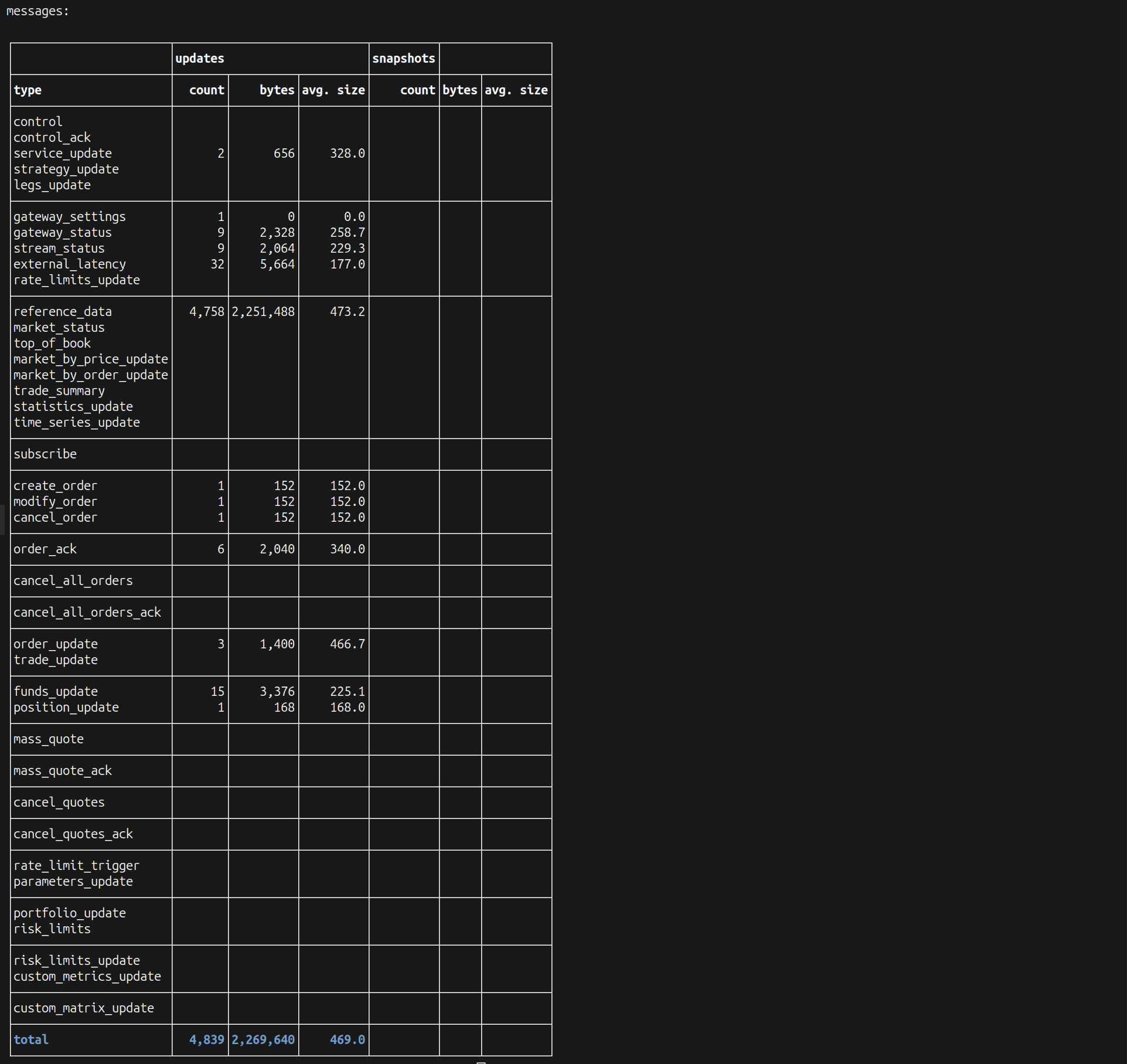Select the "stream_status" type name
This screenshot has width=1127, height=1064.
59,249
